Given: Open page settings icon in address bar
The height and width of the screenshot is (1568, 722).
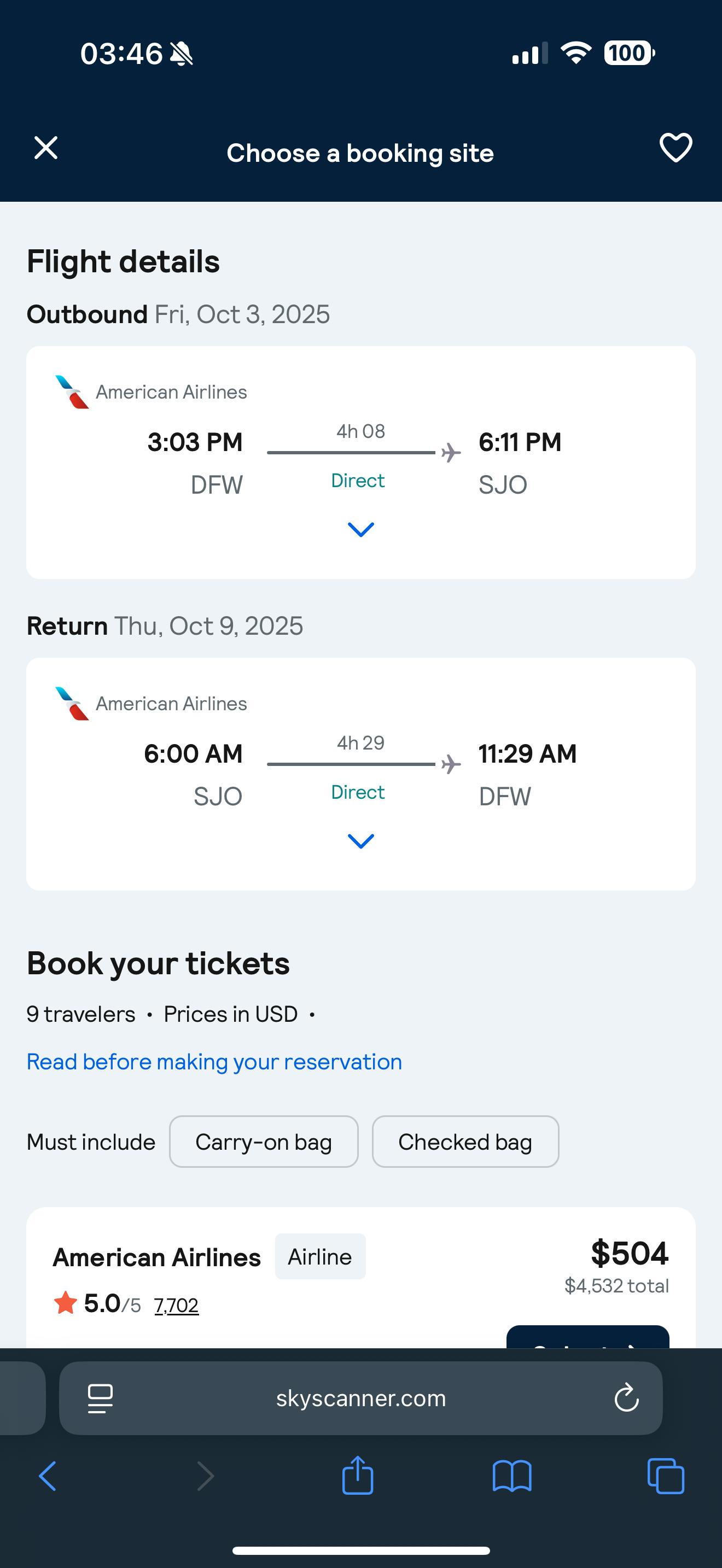Looking at the screenshot, I should (x=101, y=1398).
